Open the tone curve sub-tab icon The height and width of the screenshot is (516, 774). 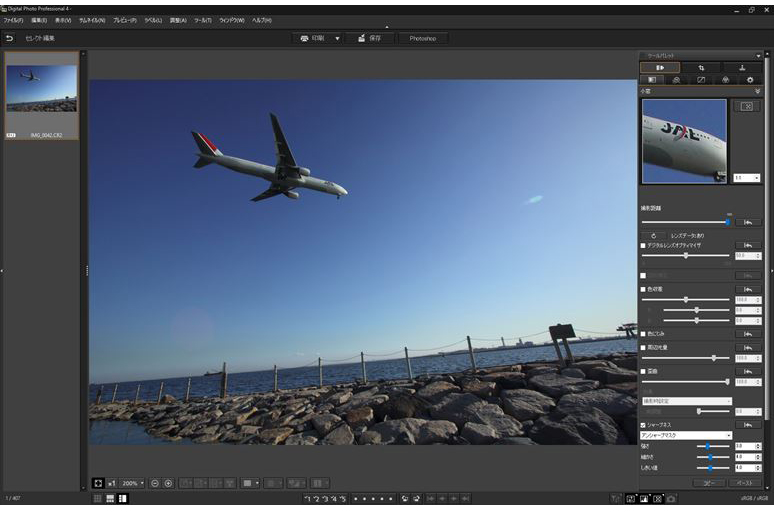(701, 79)
